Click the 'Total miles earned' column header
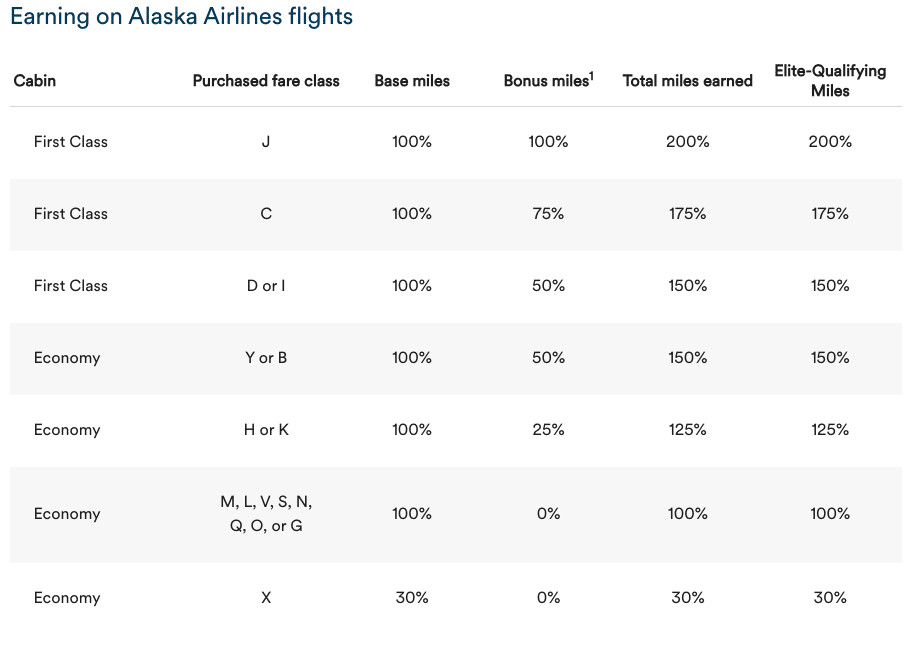The height and width of the screenshot is (649, 908). click(687, 81)
